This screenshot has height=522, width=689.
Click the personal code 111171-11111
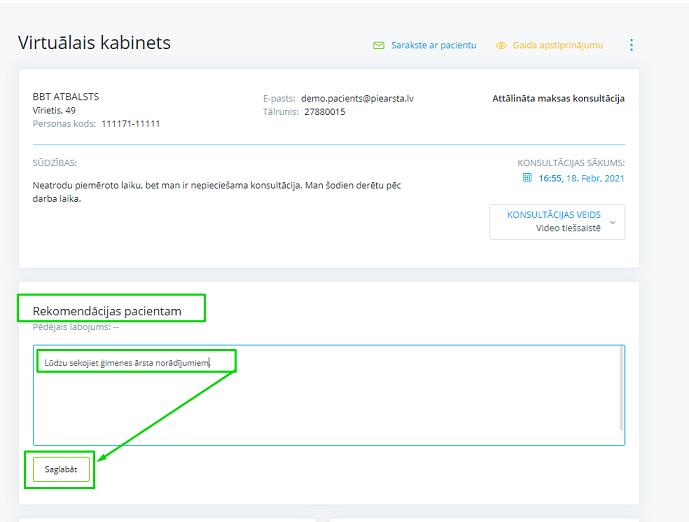(130, 124)
